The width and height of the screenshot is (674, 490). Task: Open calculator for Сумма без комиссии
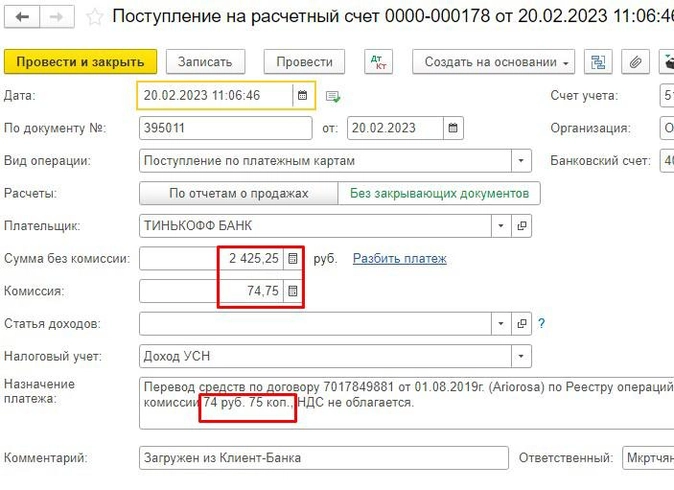292,259
